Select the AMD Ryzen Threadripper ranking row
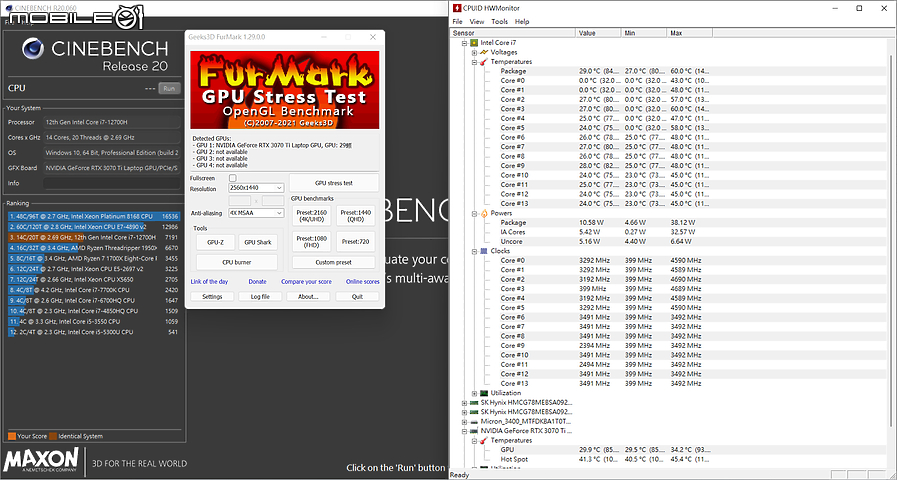897x480 pixels. pos(94,248)
